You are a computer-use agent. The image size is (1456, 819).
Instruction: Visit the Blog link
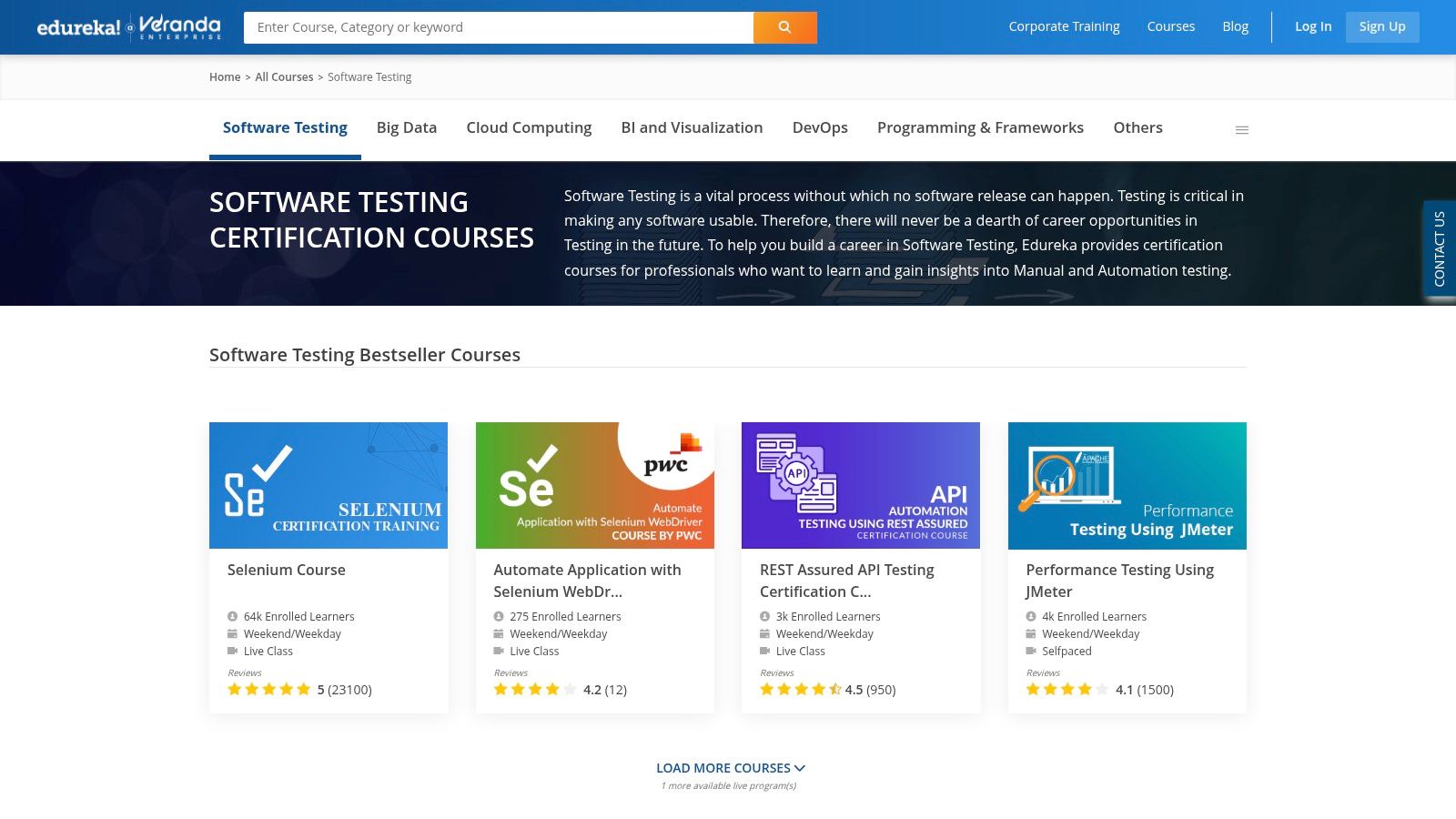click(1235, 26)
